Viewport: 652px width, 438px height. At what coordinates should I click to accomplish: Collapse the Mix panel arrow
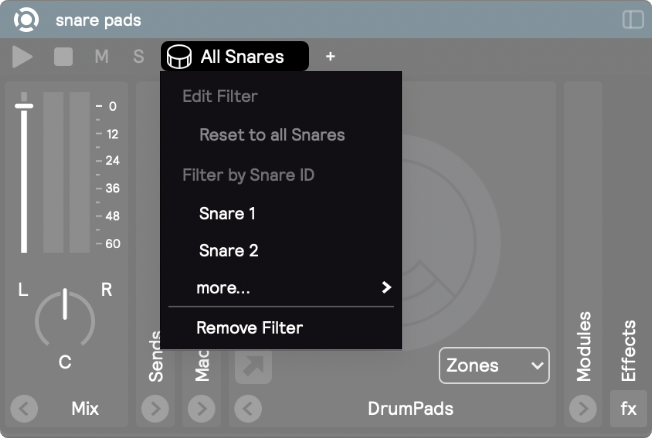tap(24, 409)
